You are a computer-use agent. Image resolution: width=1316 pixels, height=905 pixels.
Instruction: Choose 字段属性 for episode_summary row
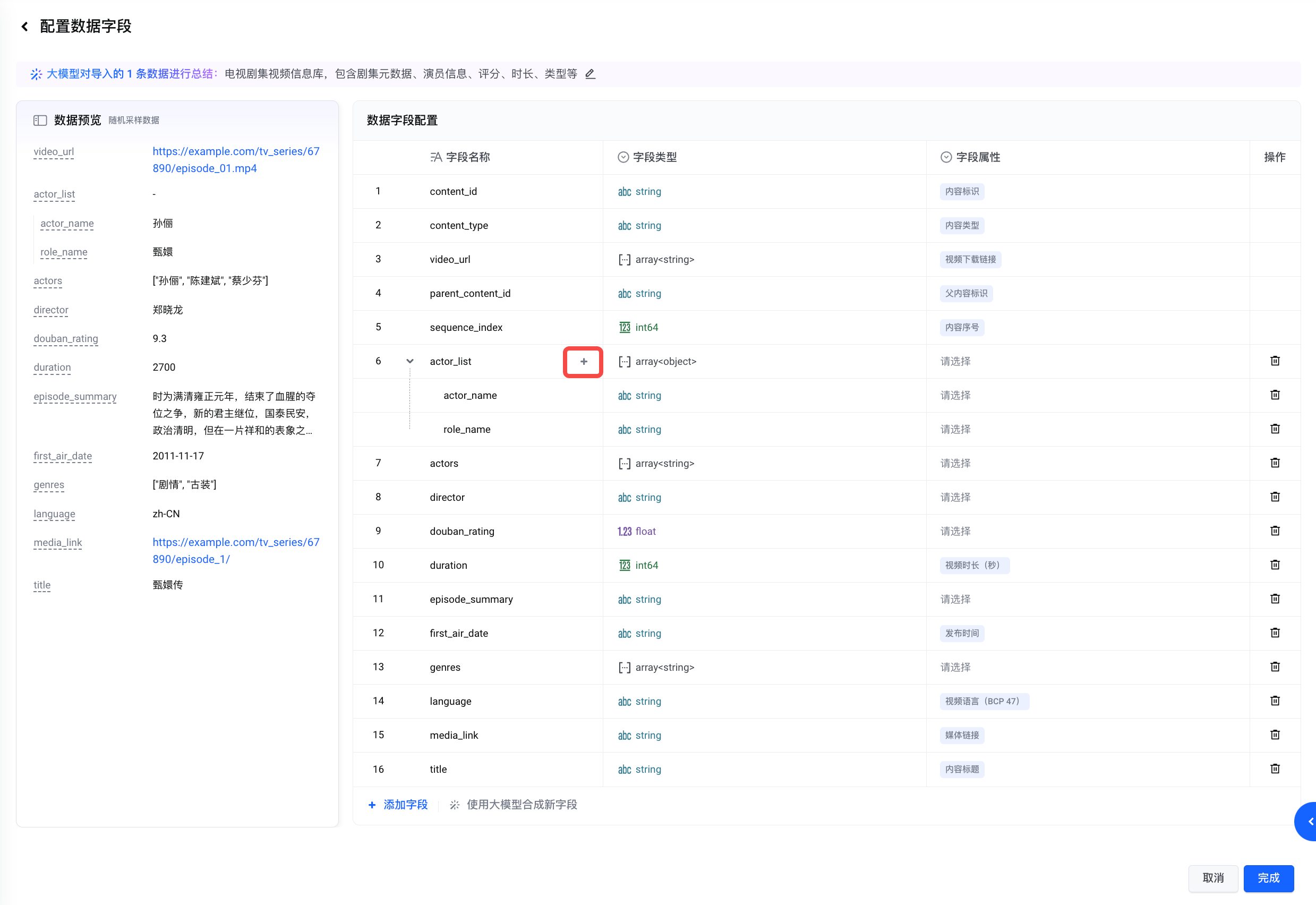[955, 600]
